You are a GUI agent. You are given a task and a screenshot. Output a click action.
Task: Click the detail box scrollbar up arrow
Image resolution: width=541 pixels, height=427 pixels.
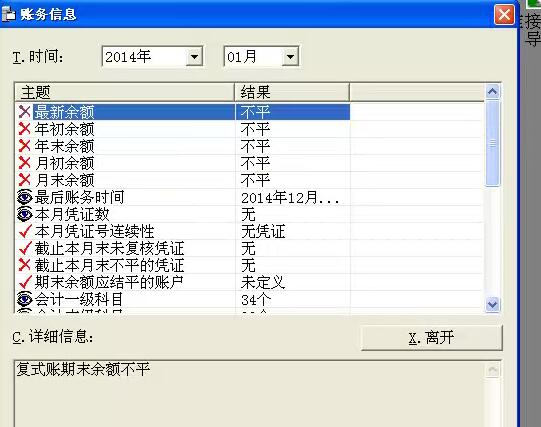492,370
